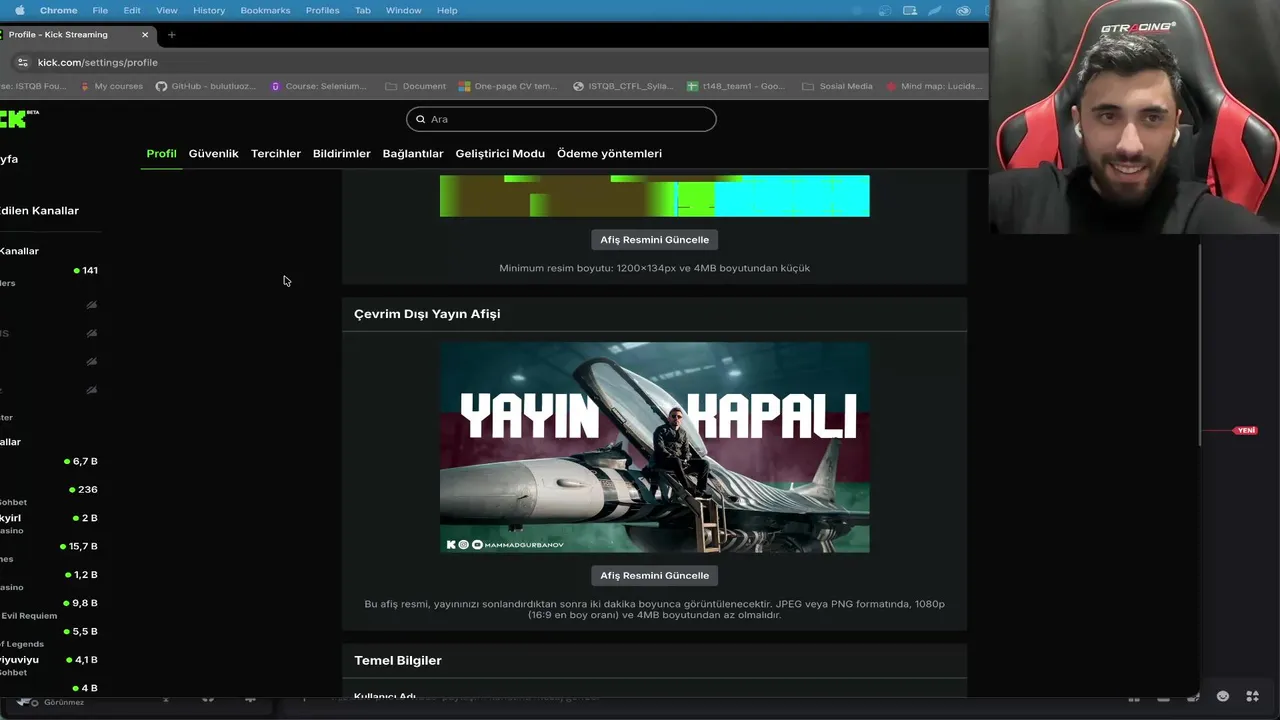This screenshot has width=1280, height=720.
Task: Open the Chrome menu in the menu bar
Action: [58, 10]
